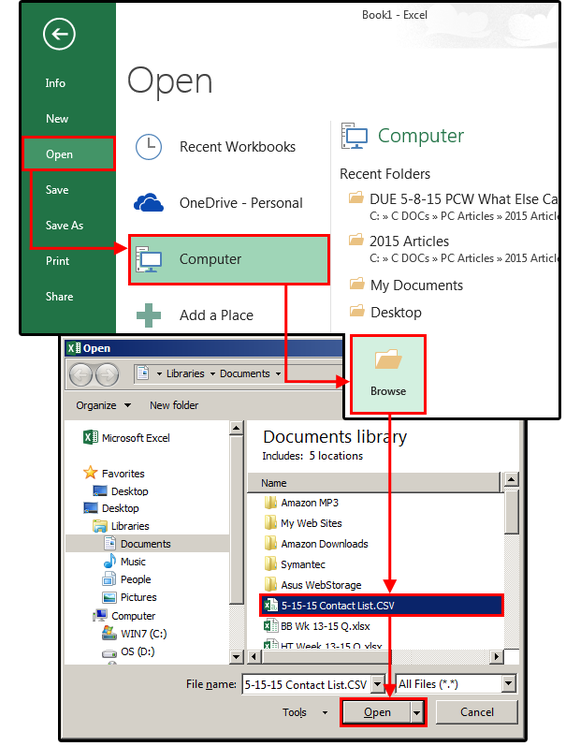Click the New folder button
This screenshot has width=580, height=746.
tap(174, 405)
